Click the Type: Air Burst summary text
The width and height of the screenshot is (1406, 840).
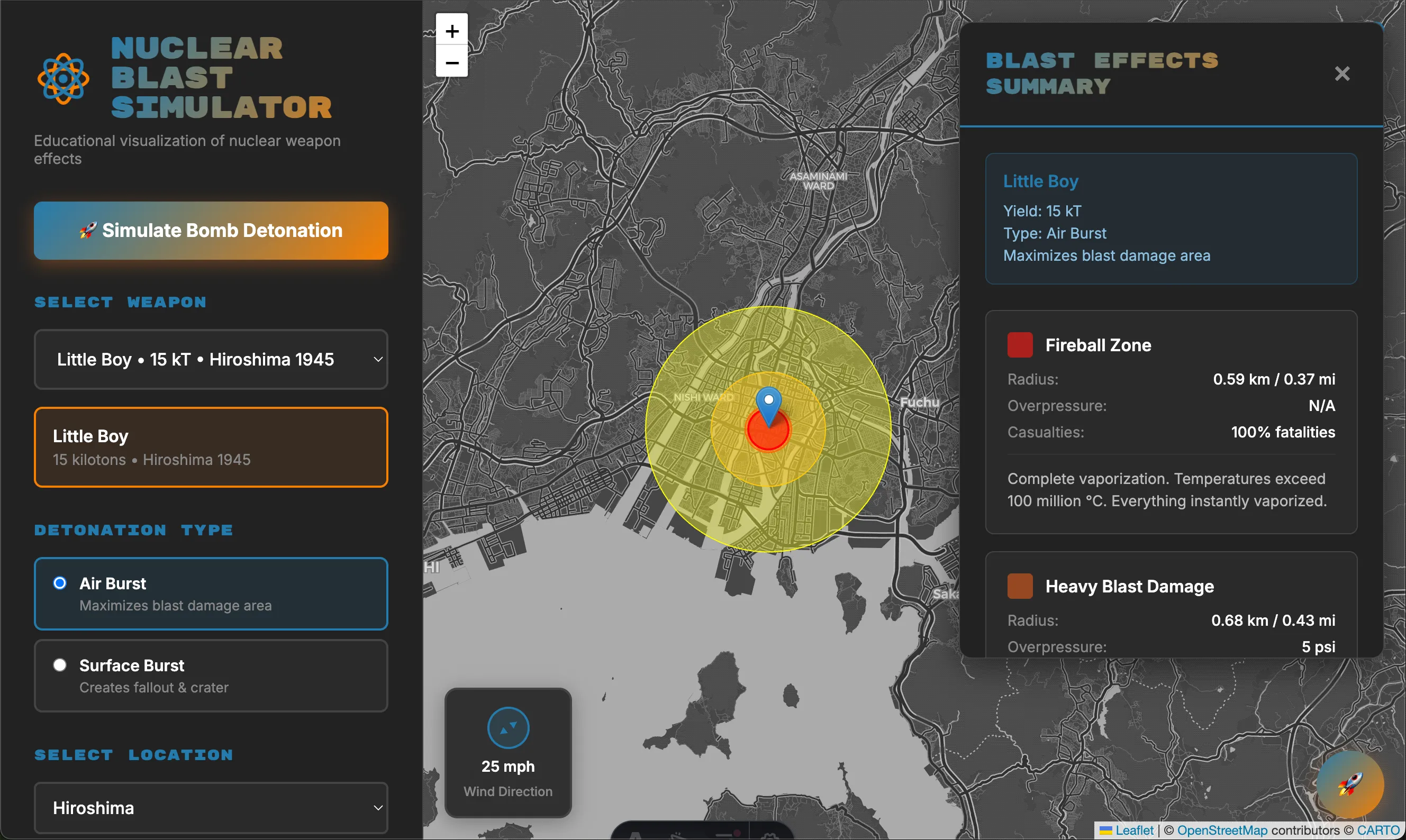coord(1054,233)
